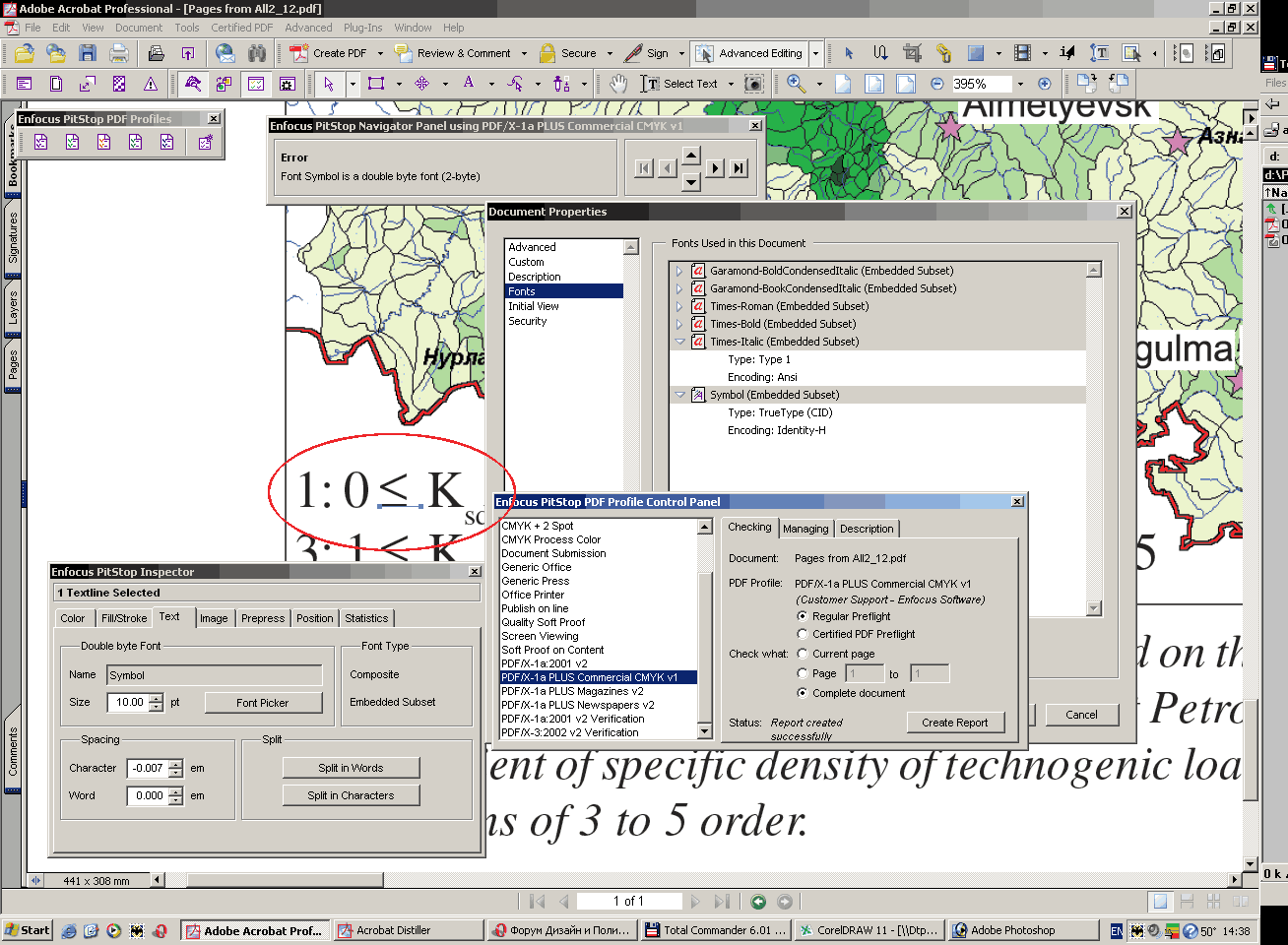Select the PitStop Edit Text A tool
This screenshot has width=1288, height=945.
tap(469, 84)
